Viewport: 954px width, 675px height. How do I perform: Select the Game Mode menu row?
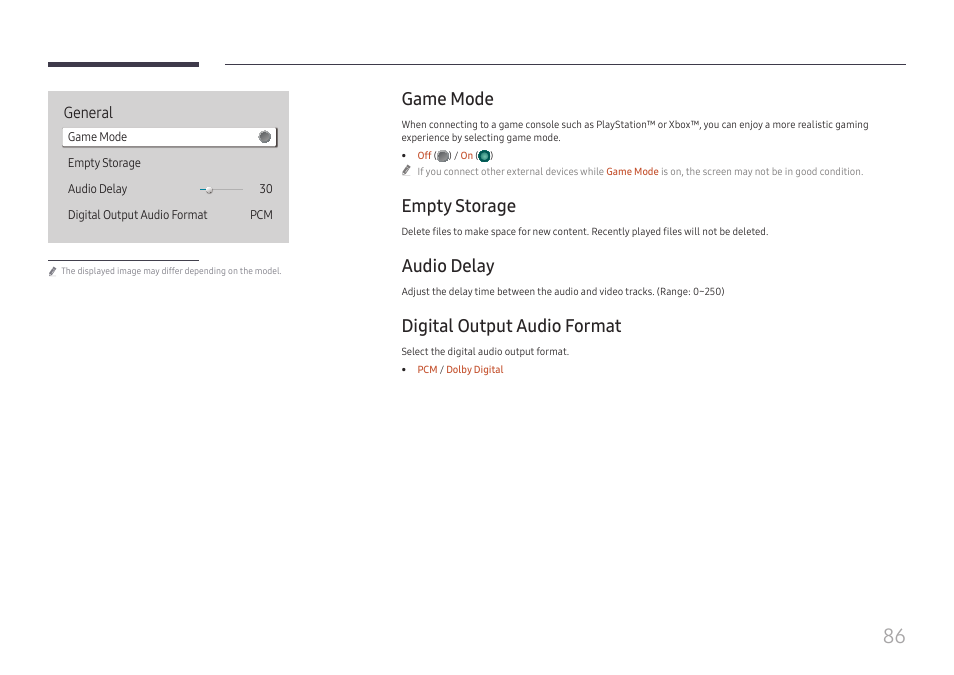click(x=170, y=137)
